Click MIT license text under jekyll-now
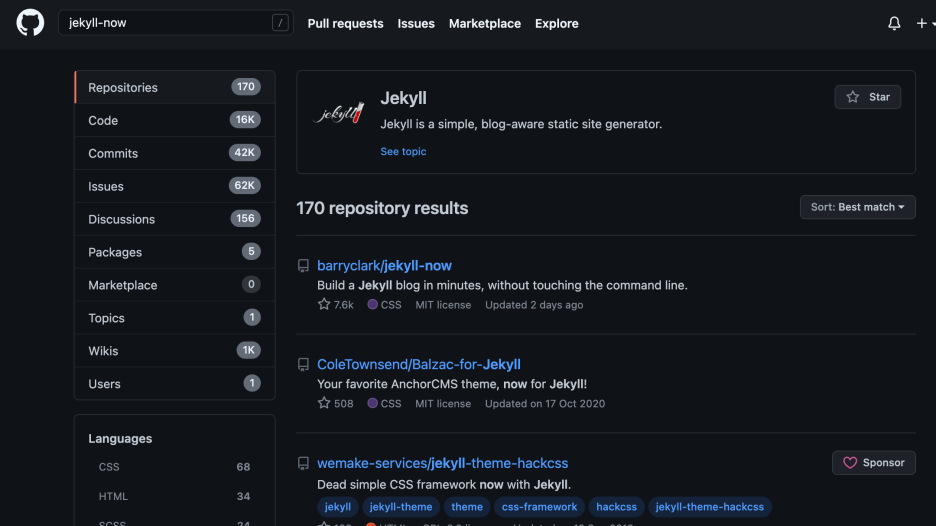Screen dimensions: 936x526 coord(443,304)
